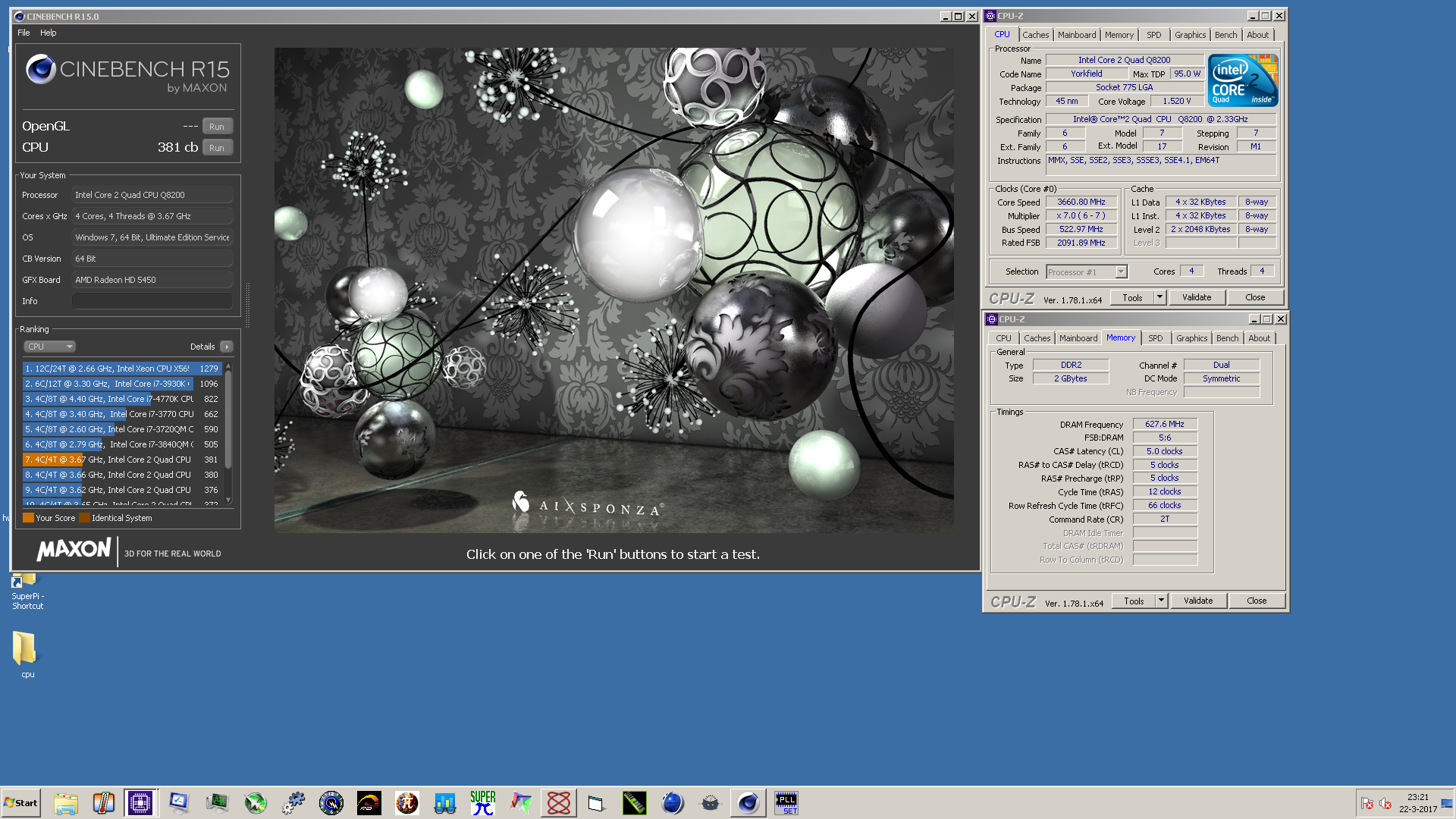
Task: Click Validate in top CPU-Z window
Action: pos(1197,298)
